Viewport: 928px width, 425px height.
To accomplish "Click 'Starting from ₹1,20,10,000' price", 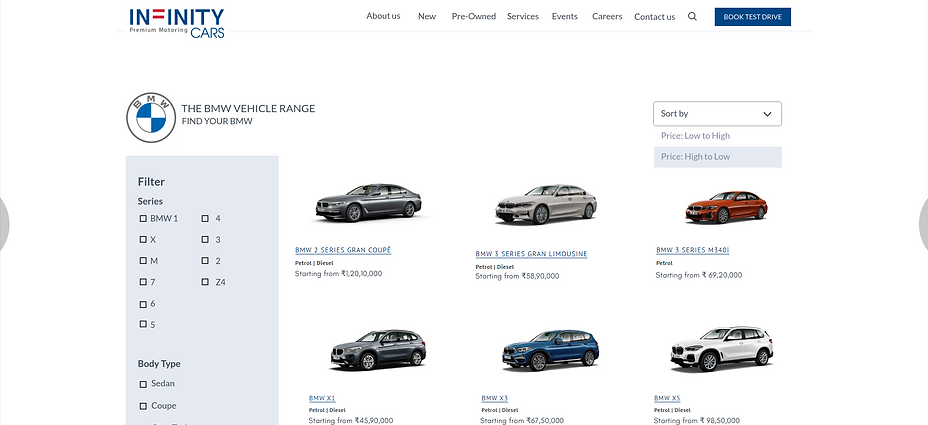I will click(x=339, y=273).
